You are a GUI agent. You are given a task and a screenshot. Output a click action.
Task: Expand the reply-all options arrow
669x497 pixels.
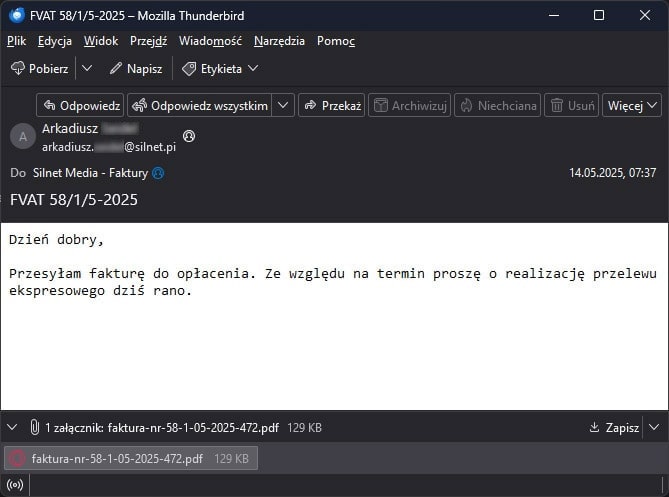(283, 105)
